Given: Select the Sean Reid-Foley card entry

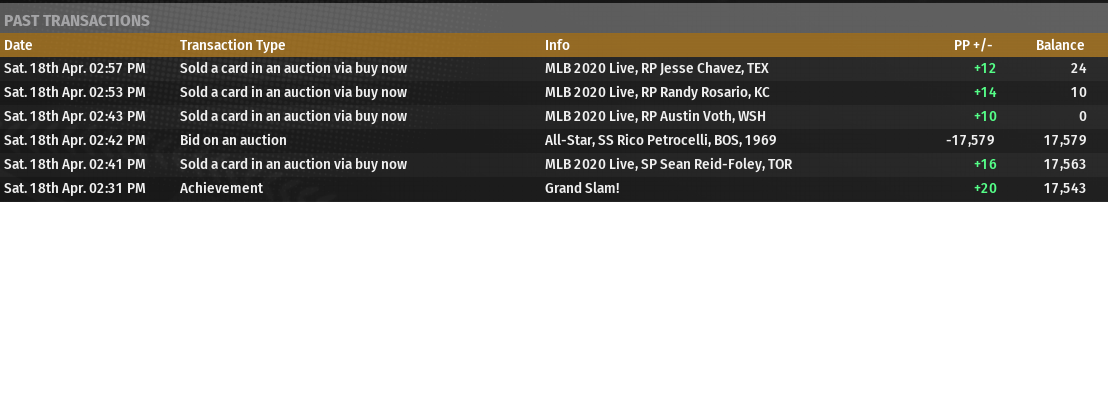Looking at the screenshot, I should (668, 165).
